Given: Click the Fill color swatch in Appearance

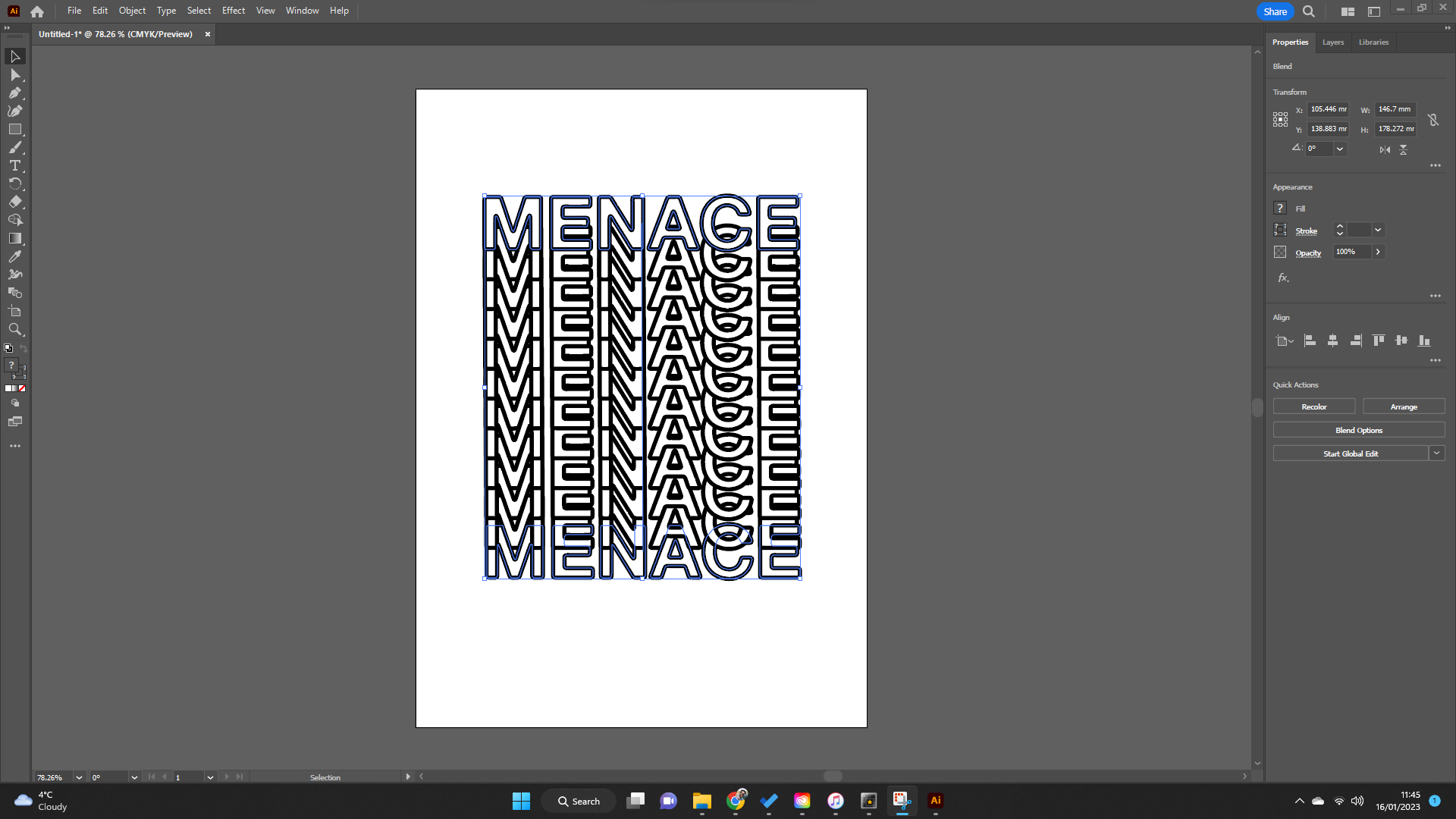Looking at the screenshot, I should click(1280, 208).
